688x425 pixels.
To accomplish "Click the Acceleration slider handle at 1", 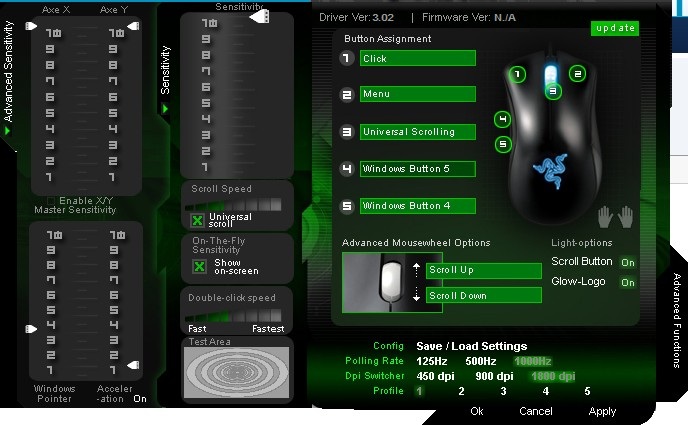I will point(133,365).
